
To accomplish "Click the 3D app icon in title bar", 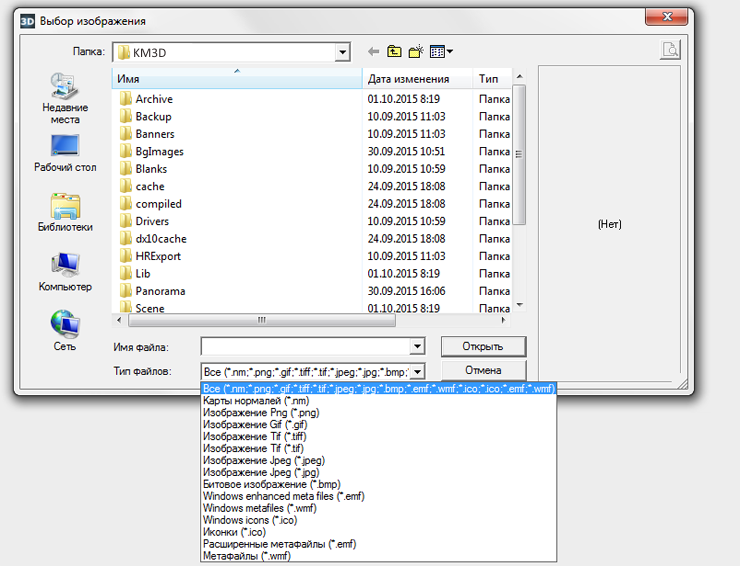I will click(27, 21).
